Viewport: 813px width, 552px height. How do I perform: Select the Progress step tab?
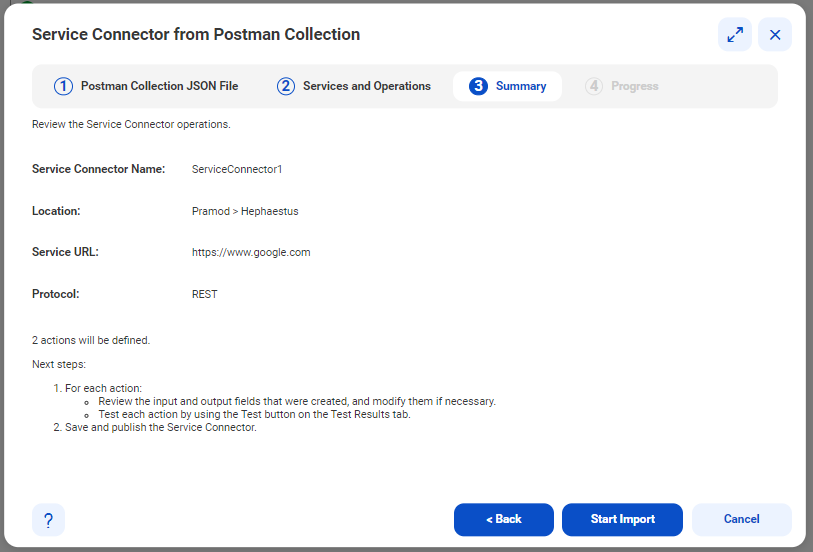coord(622,86)
